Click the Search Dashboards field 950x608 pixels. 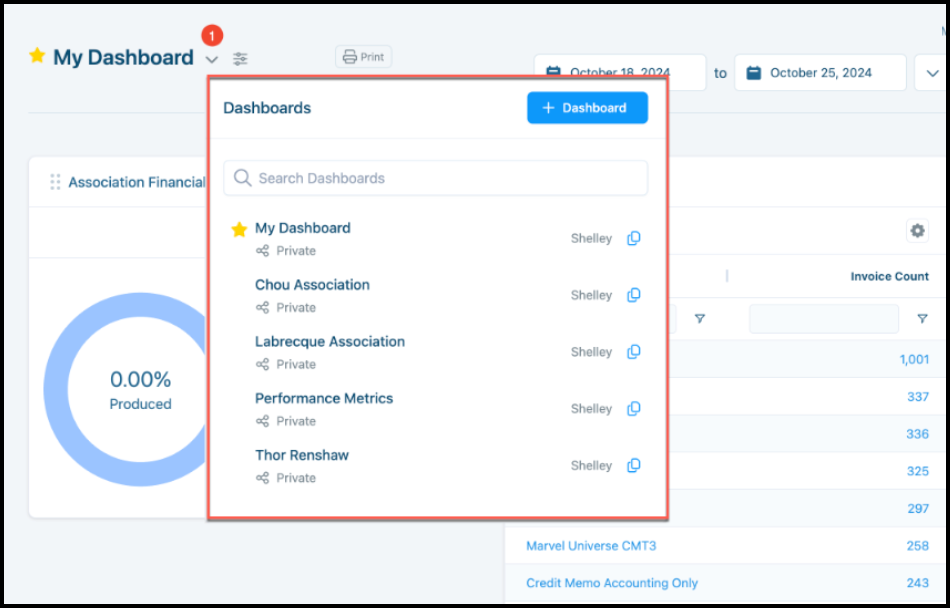point(436,178)
